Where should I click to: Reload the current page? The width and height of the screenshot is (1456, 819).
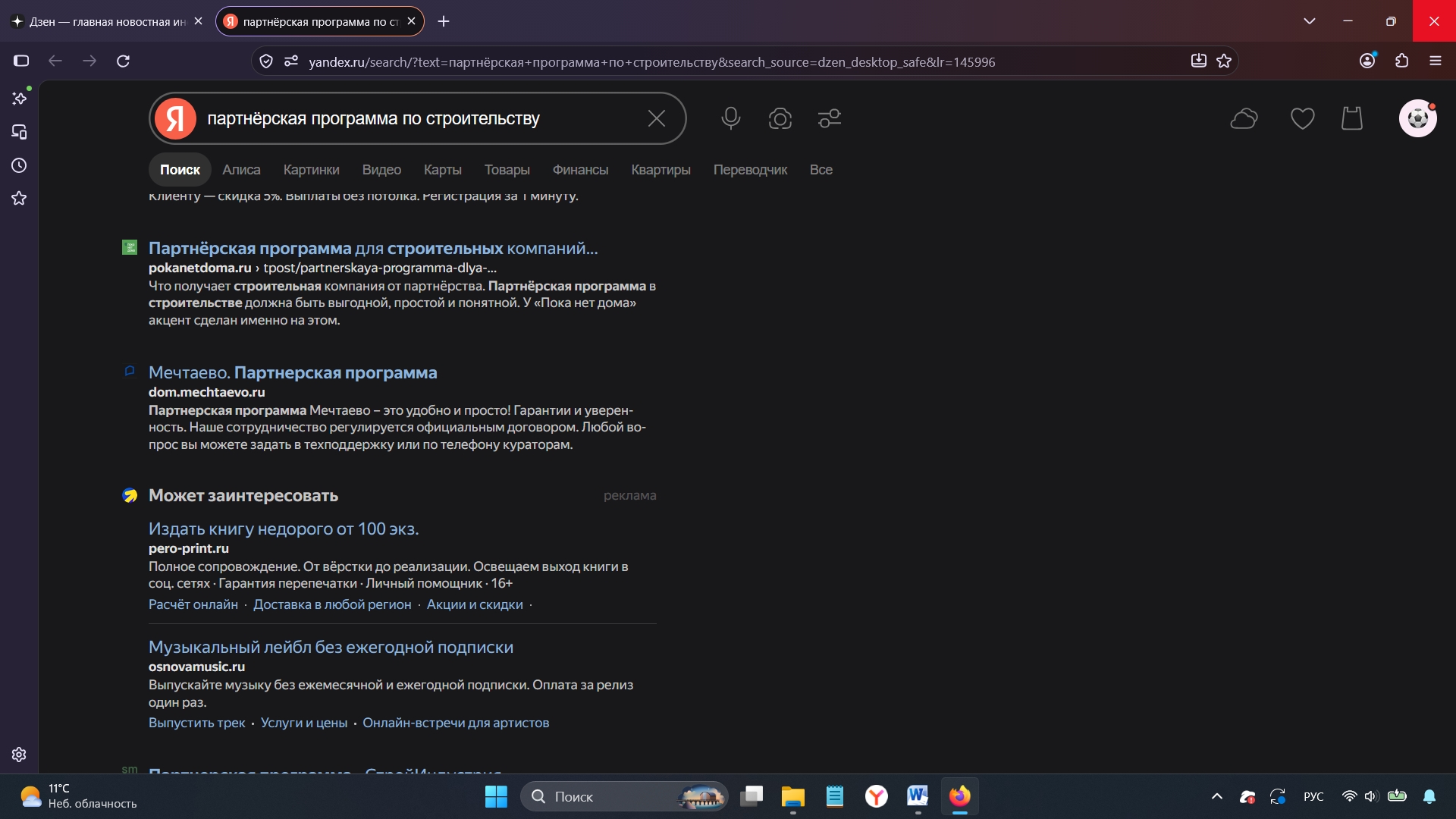(123, 61)
